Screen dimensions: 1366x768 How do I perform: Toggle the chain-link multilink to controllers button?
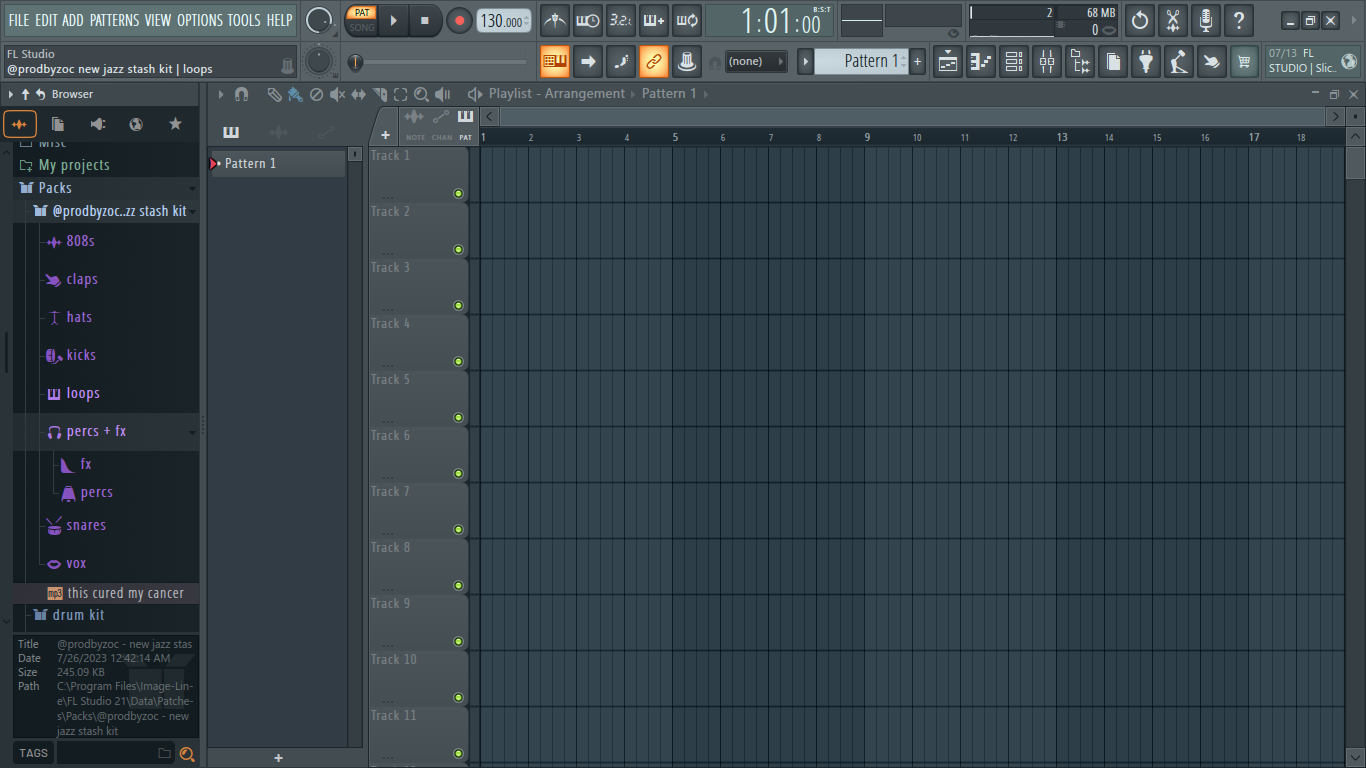click(x=654, y=62)
